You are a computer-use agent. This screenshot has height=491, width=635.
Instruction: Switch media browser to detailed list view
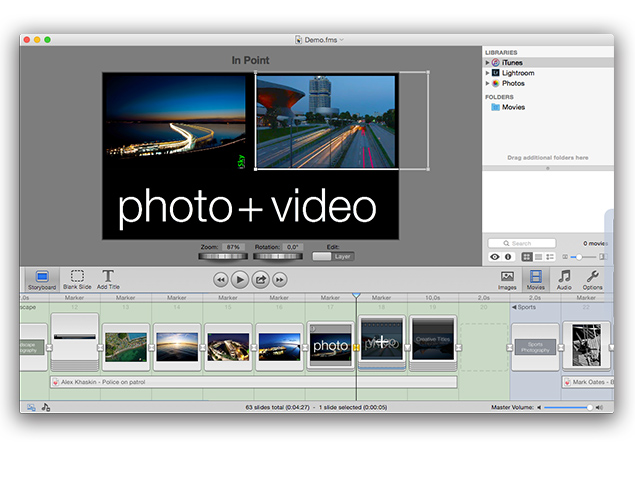click(x=550, y=257)
